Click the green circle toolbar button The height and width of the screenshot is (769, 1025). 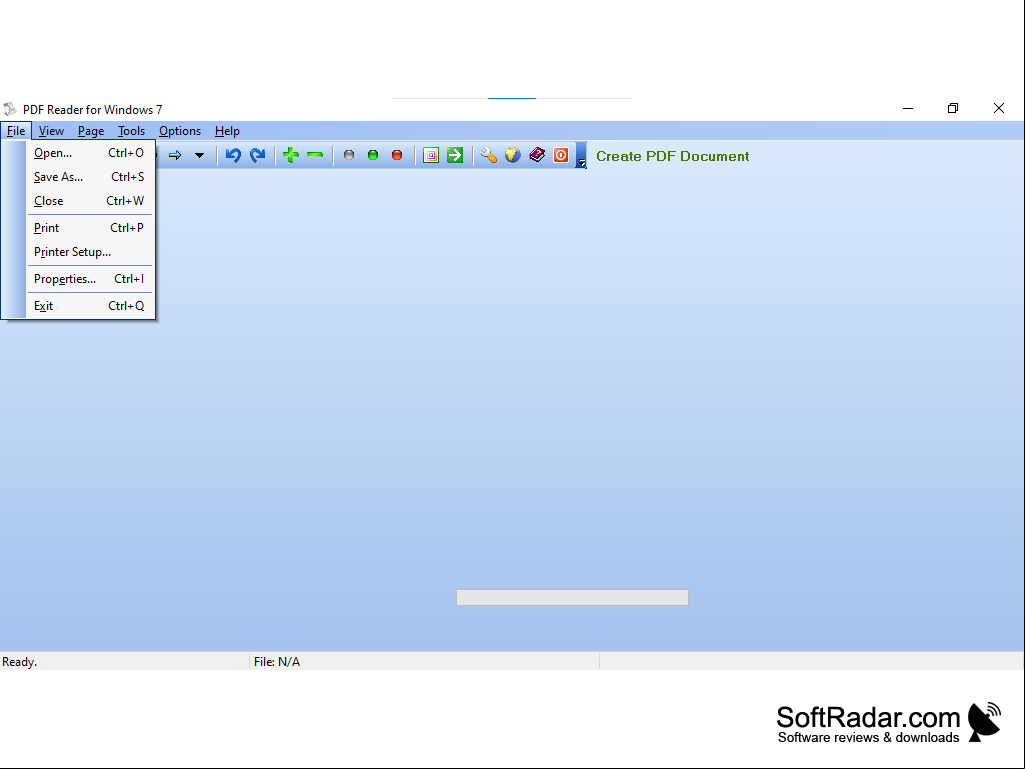[373, 155]
